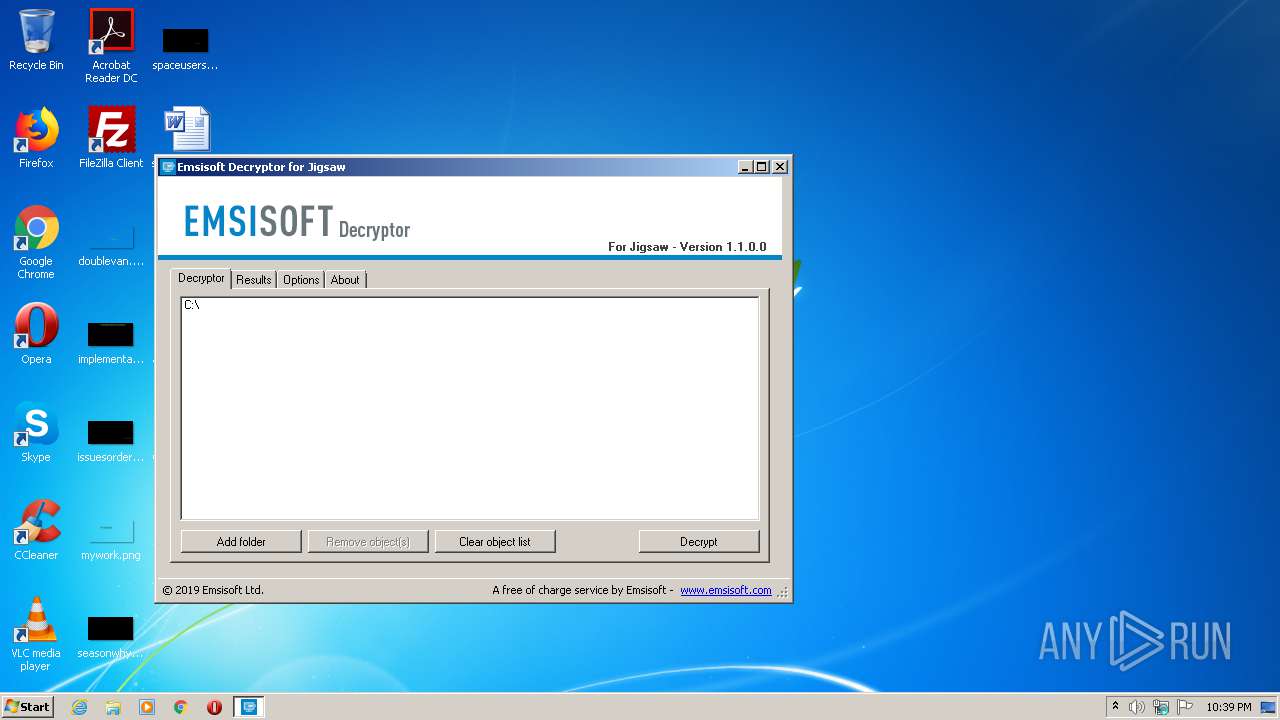Click the Decrypt button

click(699, 541)
